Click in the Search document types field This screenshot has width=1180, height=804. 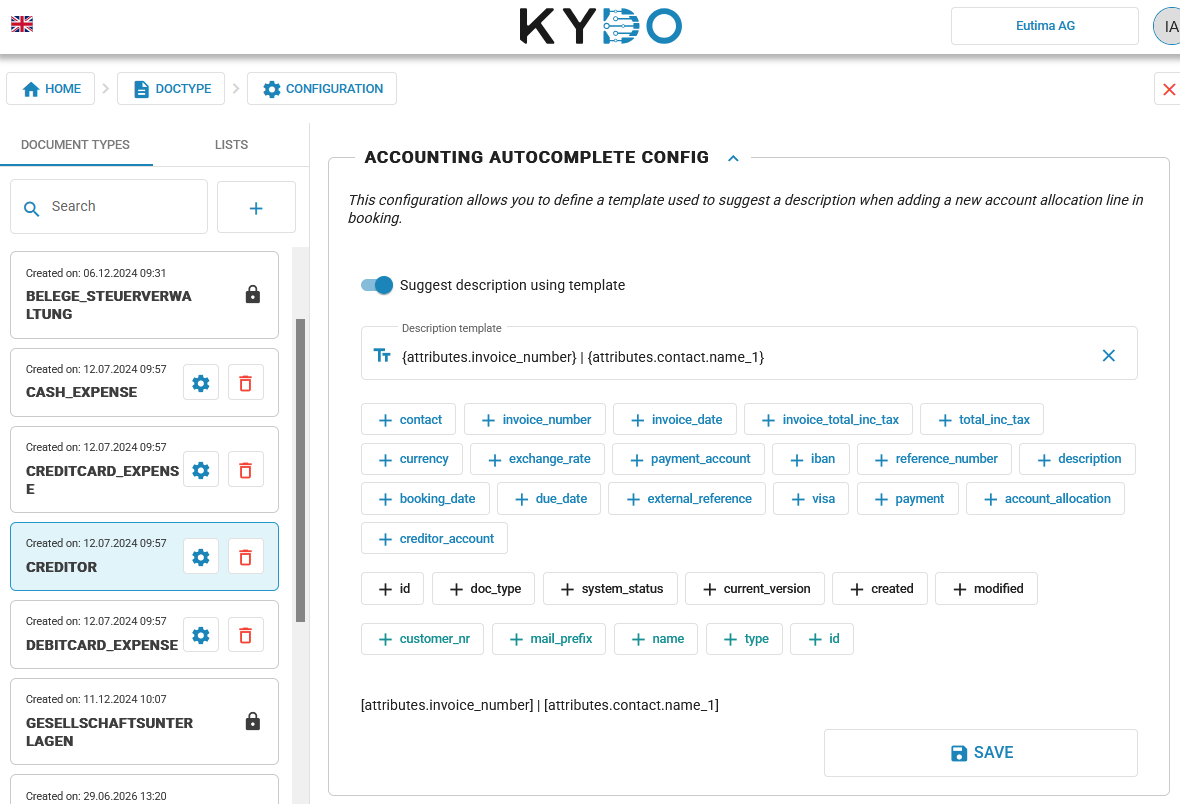109,206
